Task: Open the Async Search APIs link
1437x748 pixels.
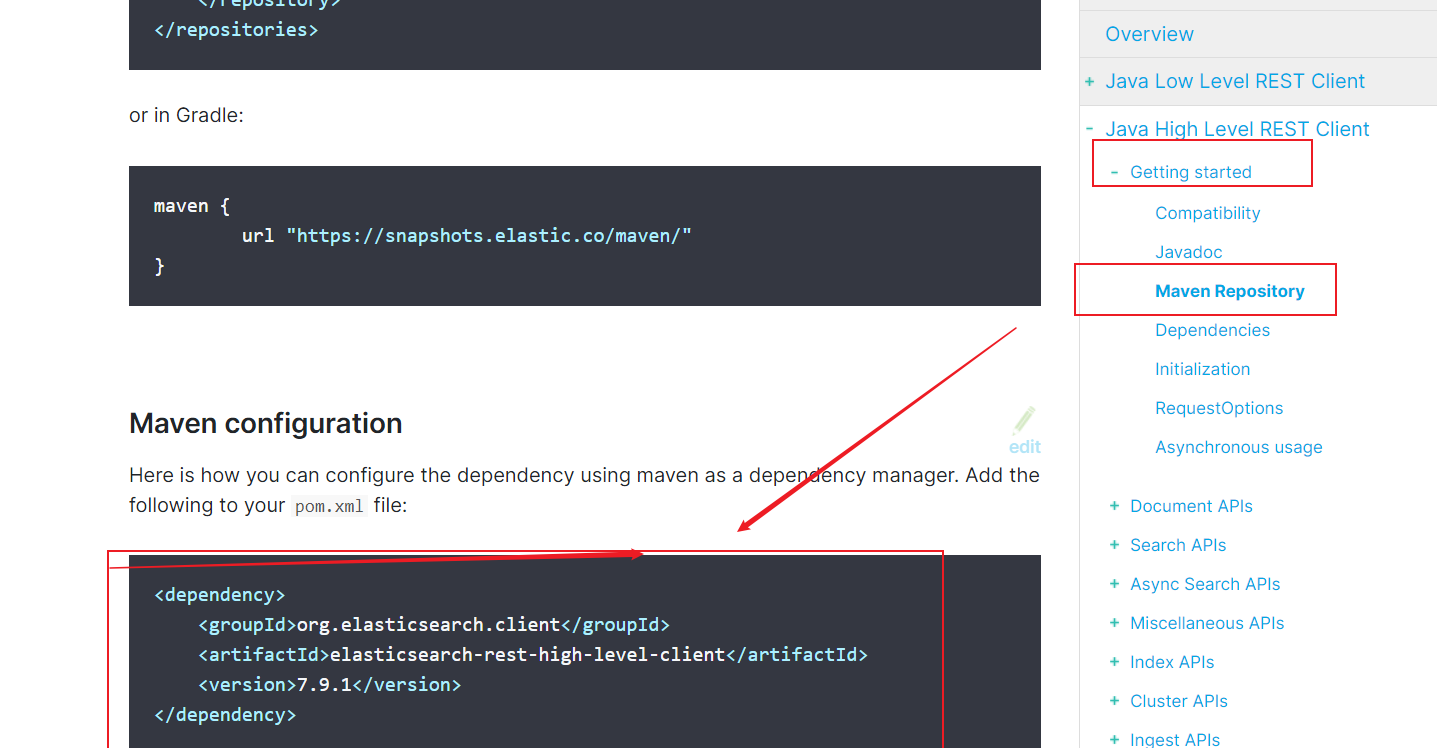Action: pos(1205,584)
